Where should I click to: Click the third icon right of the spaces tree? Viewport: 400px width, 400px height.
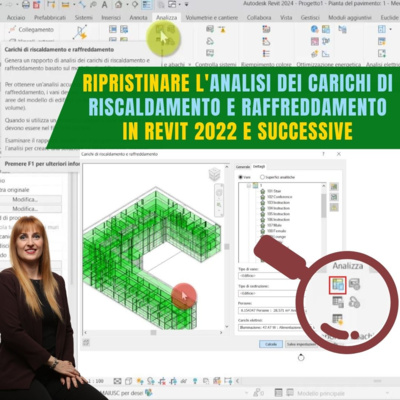(x=334, y=207)
